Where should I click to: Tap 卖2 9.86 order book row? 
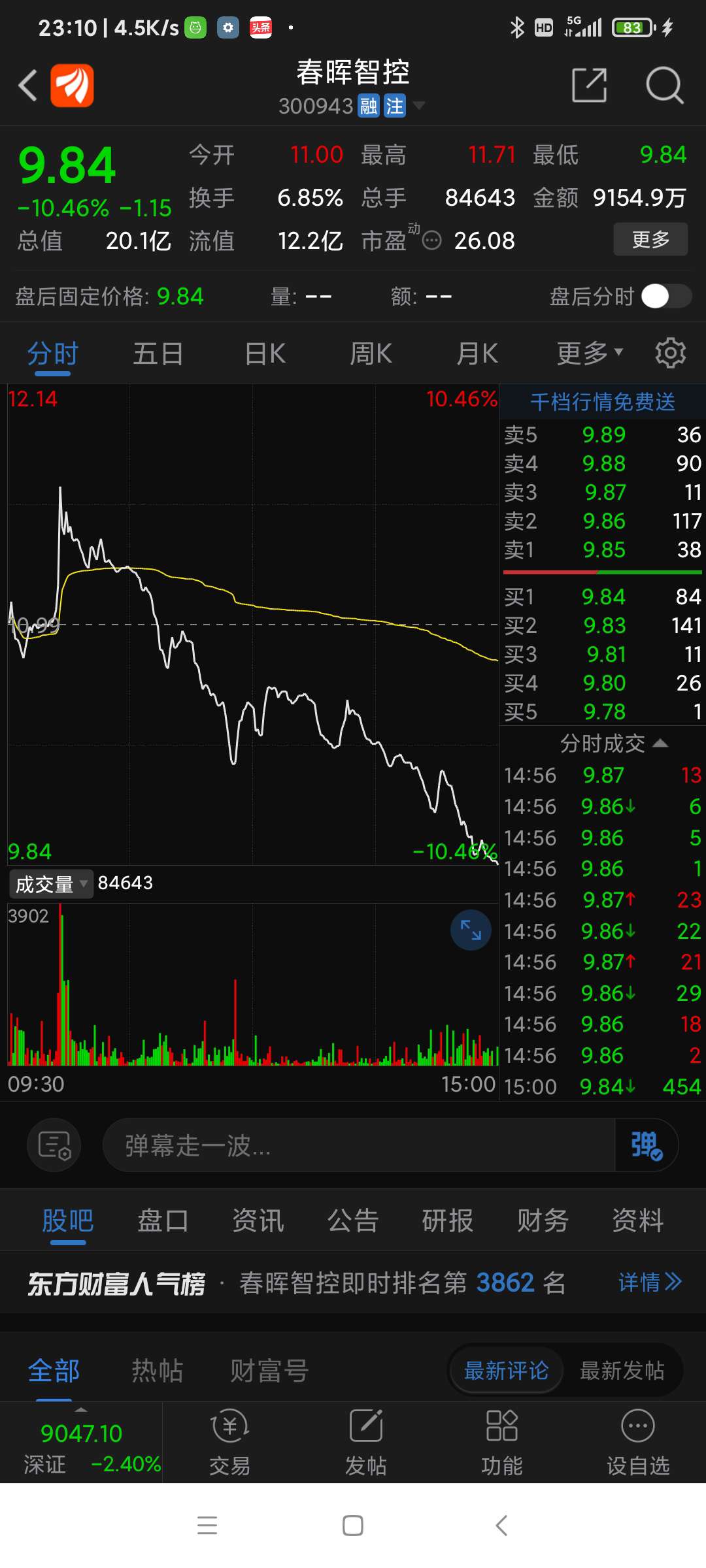click(603, 521)
